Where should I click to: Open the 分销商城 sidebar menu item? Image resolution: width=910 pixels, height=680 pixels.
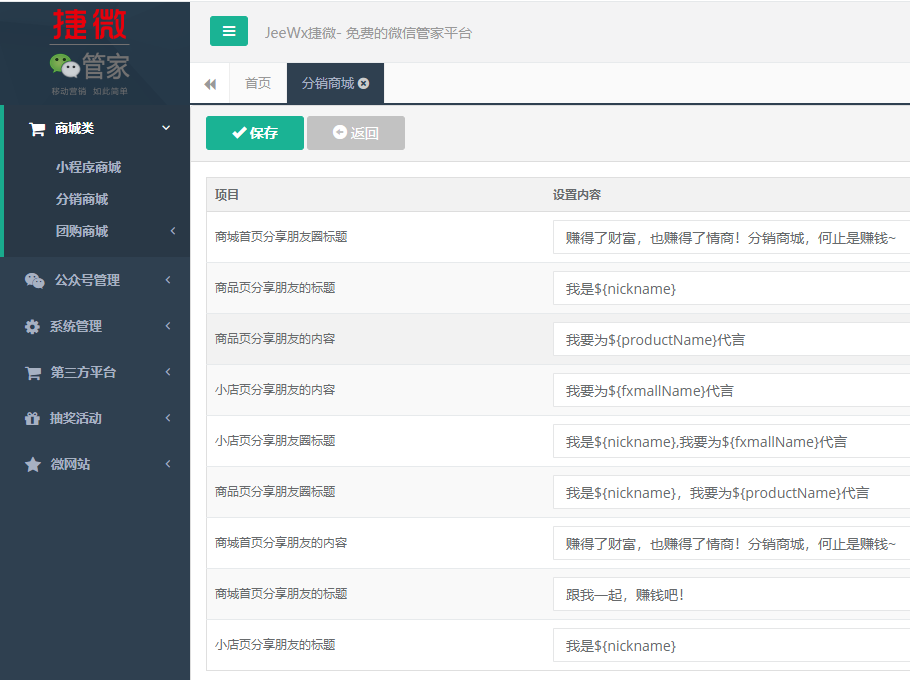(82, 199)
